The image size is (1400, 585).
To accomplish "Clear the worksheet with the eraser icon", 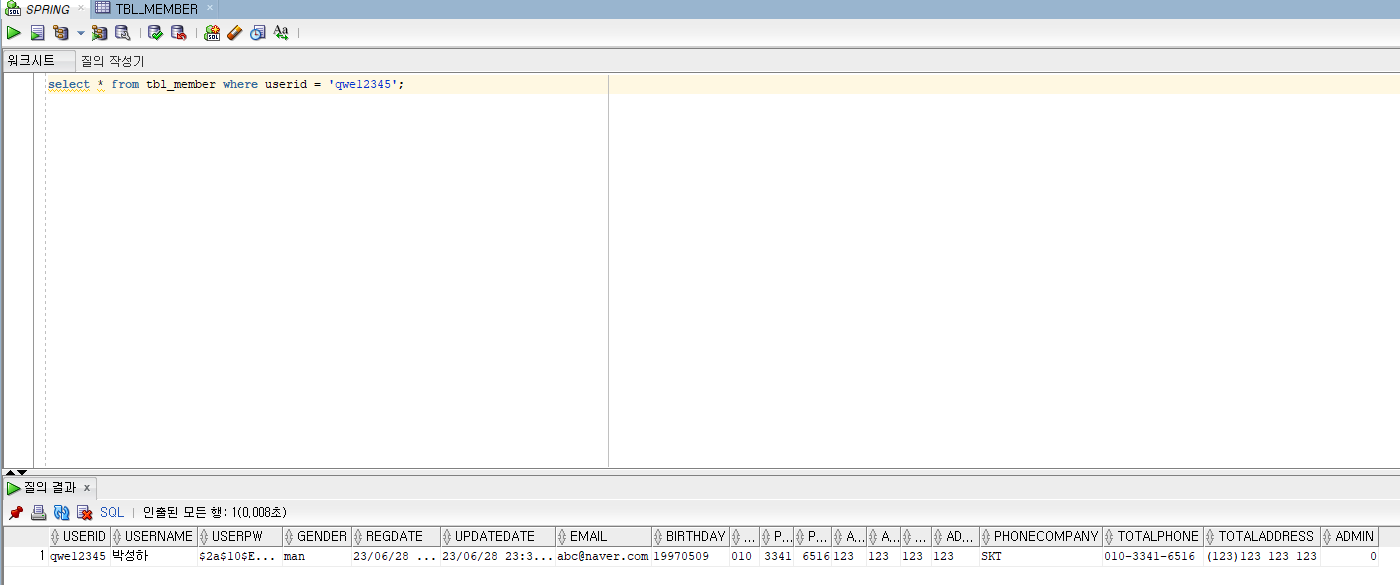I will pyautogui.click(x=235, y=33).
